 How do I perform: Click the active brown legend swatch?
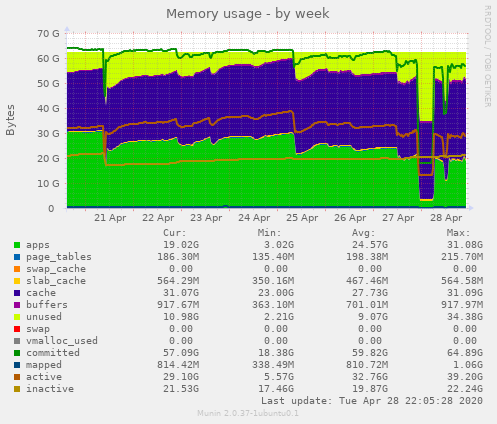(17, 377)
